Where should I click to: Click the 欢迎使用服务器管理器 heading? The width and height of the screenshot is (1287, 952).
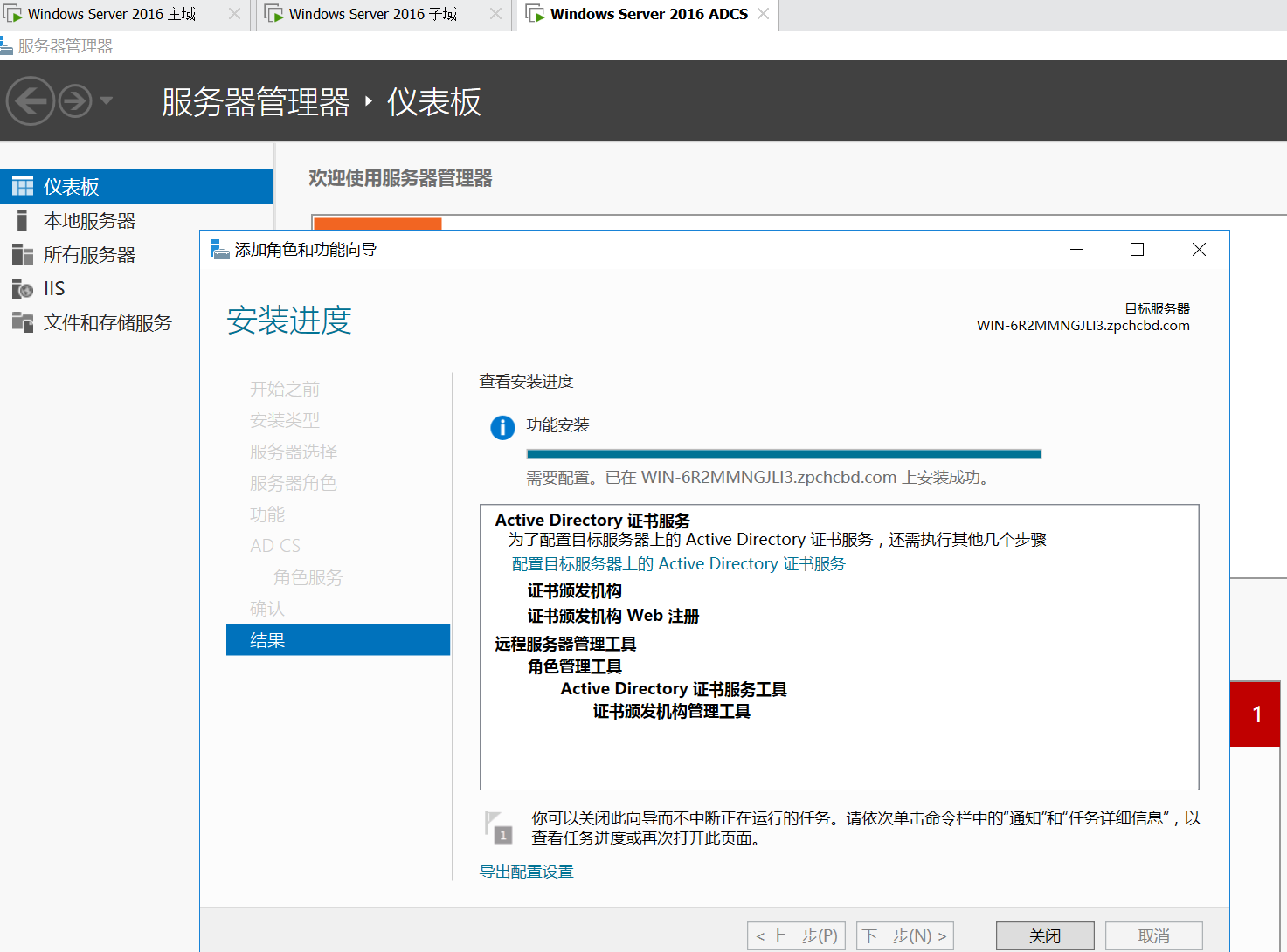pos(400,178)
